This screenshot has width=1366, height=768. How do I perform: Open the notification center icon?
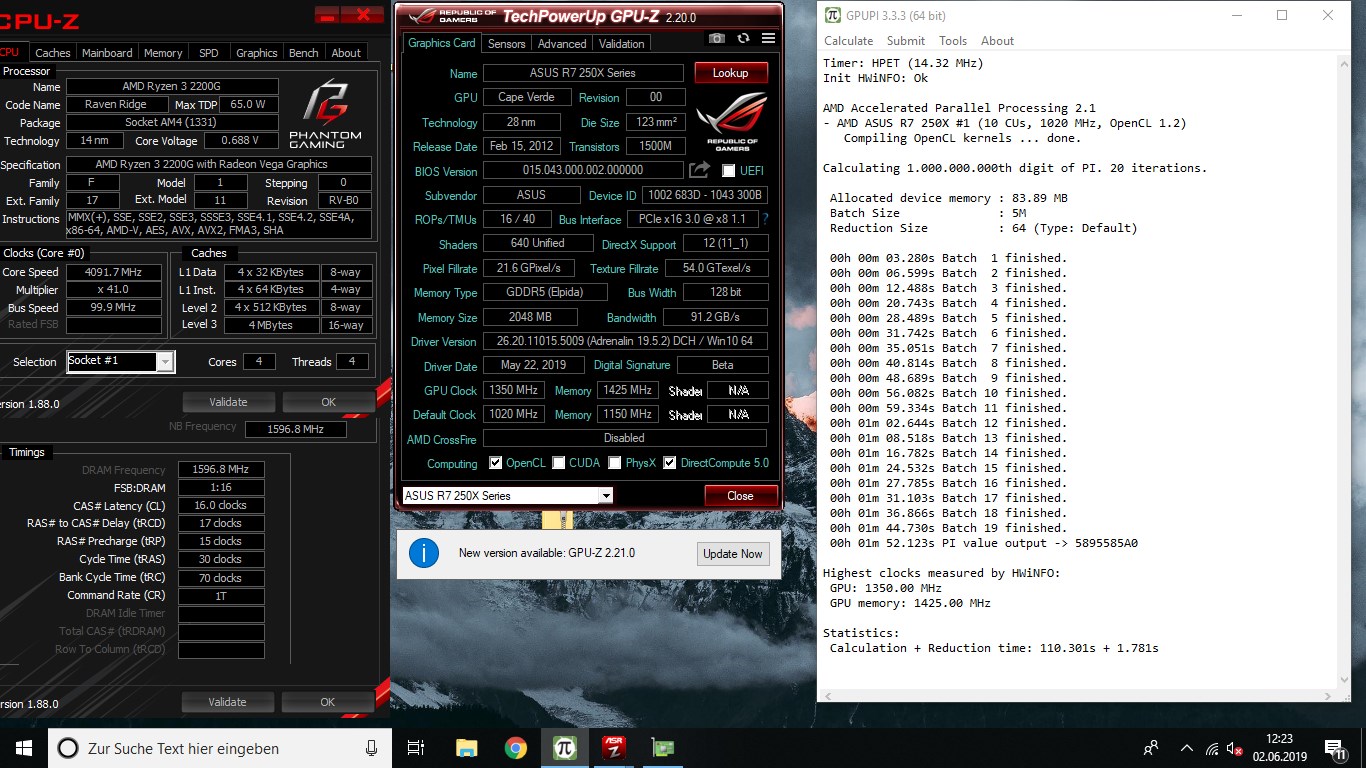click(1334, 747)
